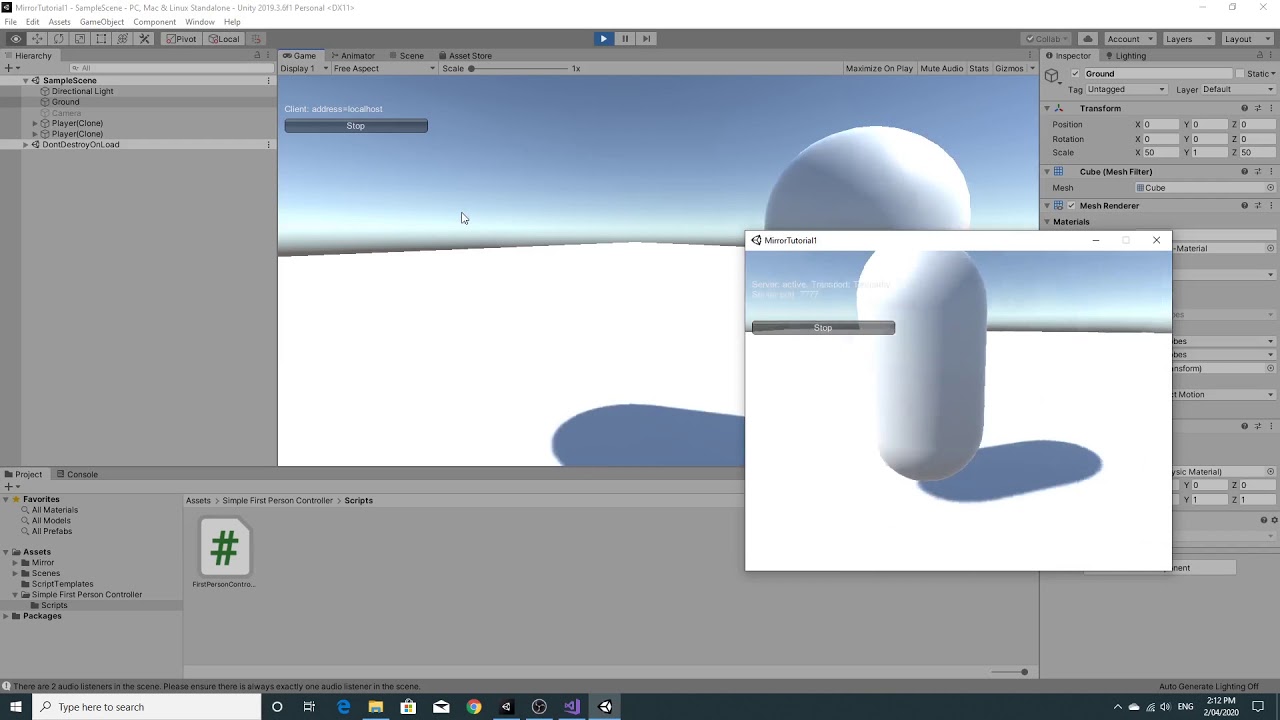
Task: Switch to the Scene tab
Action: tap(406, 56)
